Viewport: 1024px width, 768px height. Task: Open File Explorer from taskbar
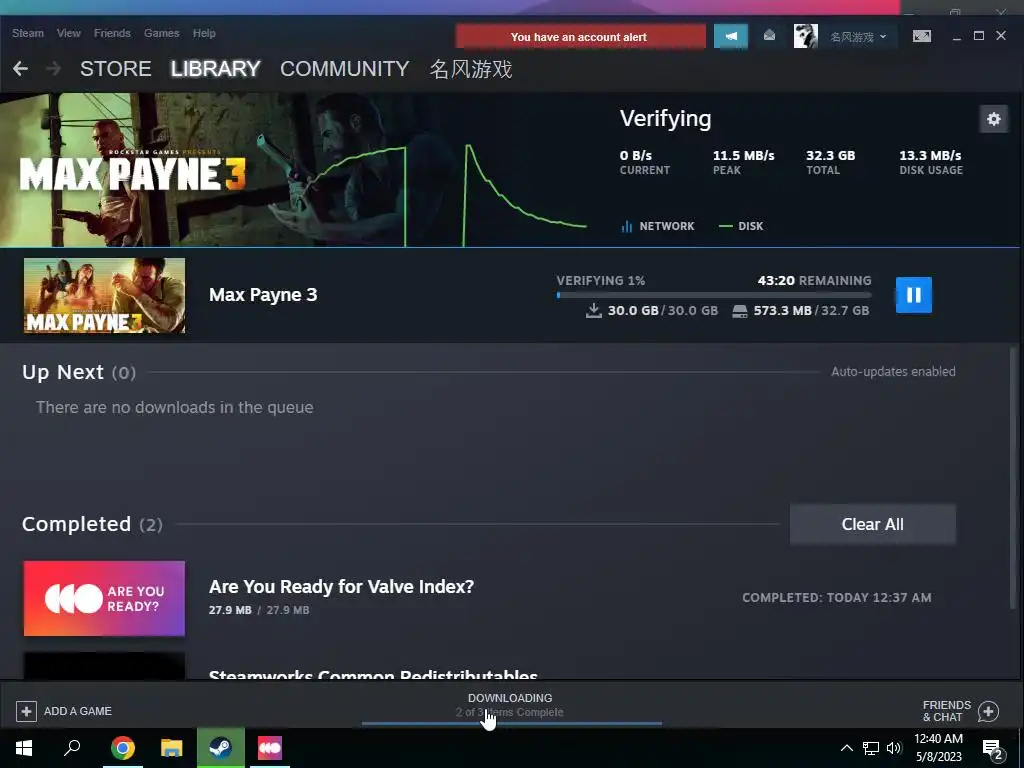pyautogui.click(x=172, y=748)
